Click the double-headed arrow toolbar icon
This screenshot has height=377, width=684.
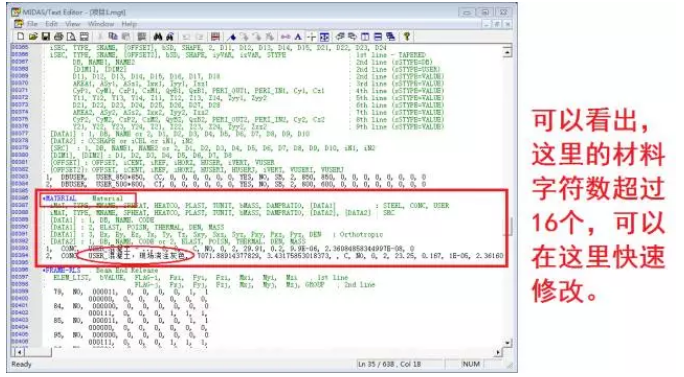tap(285, 37)
